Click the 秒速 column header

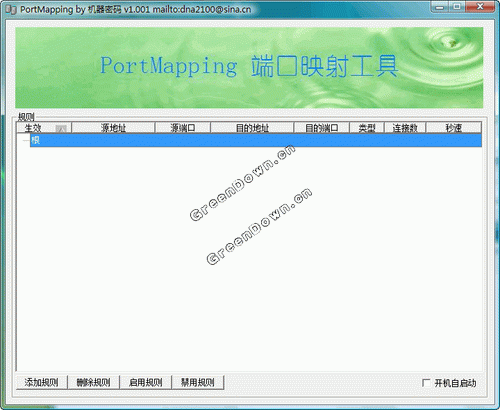point(454,128)
